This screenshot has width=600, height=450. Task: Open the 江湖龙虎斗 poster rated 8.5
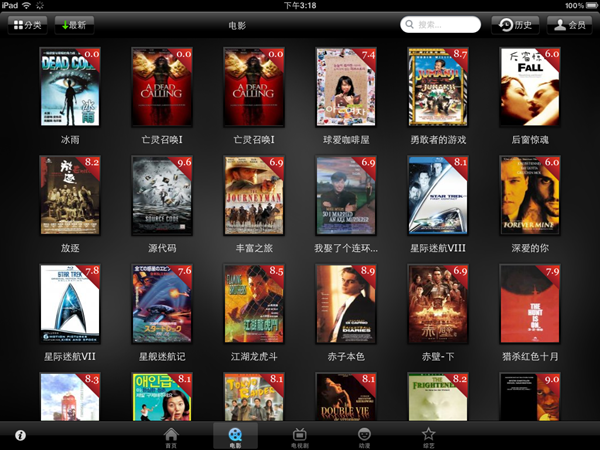tap(254, 304)
